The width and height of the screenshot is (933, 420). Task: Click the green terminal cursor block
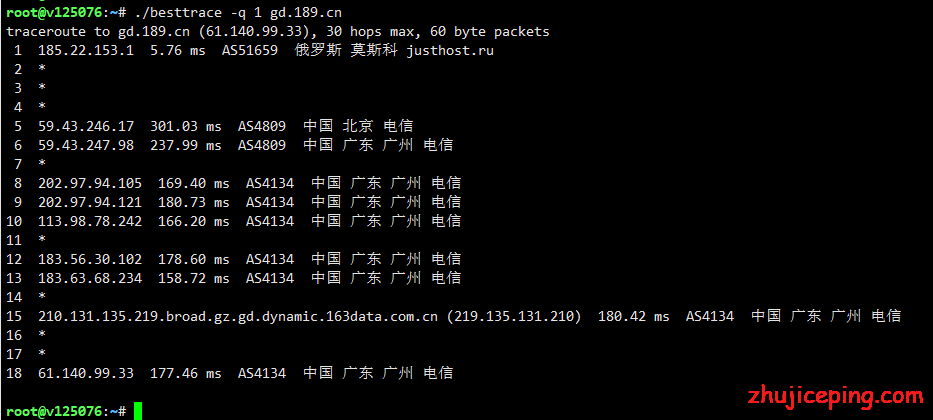[138, 411]
